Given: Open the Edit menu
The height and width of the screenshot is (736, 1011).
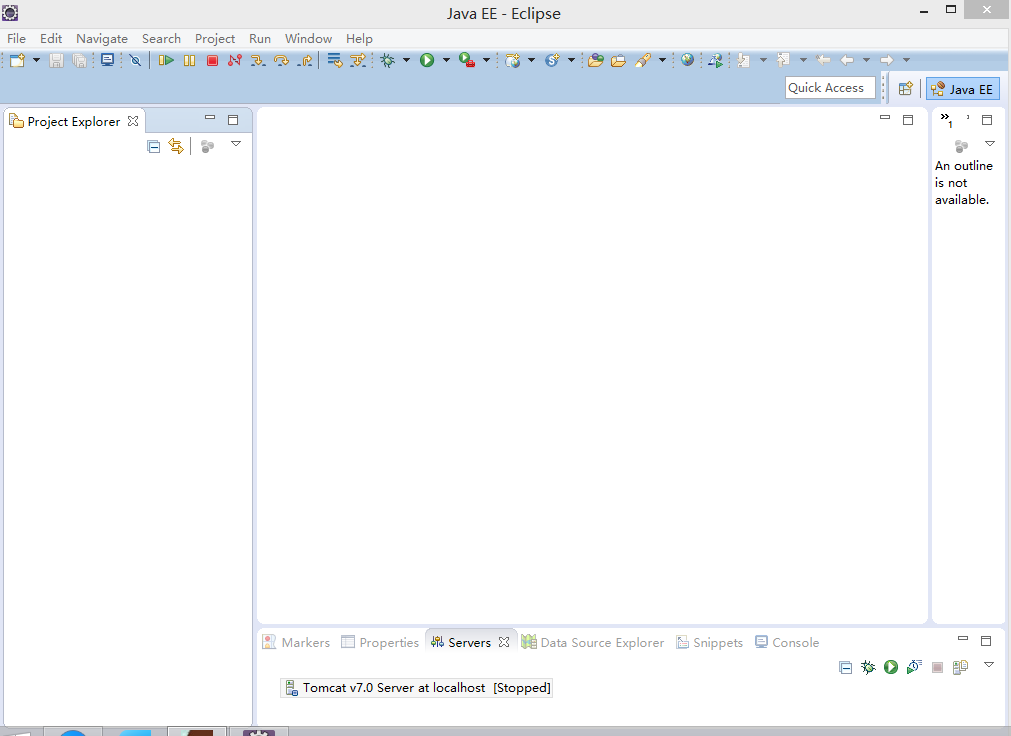Looking at the screenshot, I should coord(51,39).
